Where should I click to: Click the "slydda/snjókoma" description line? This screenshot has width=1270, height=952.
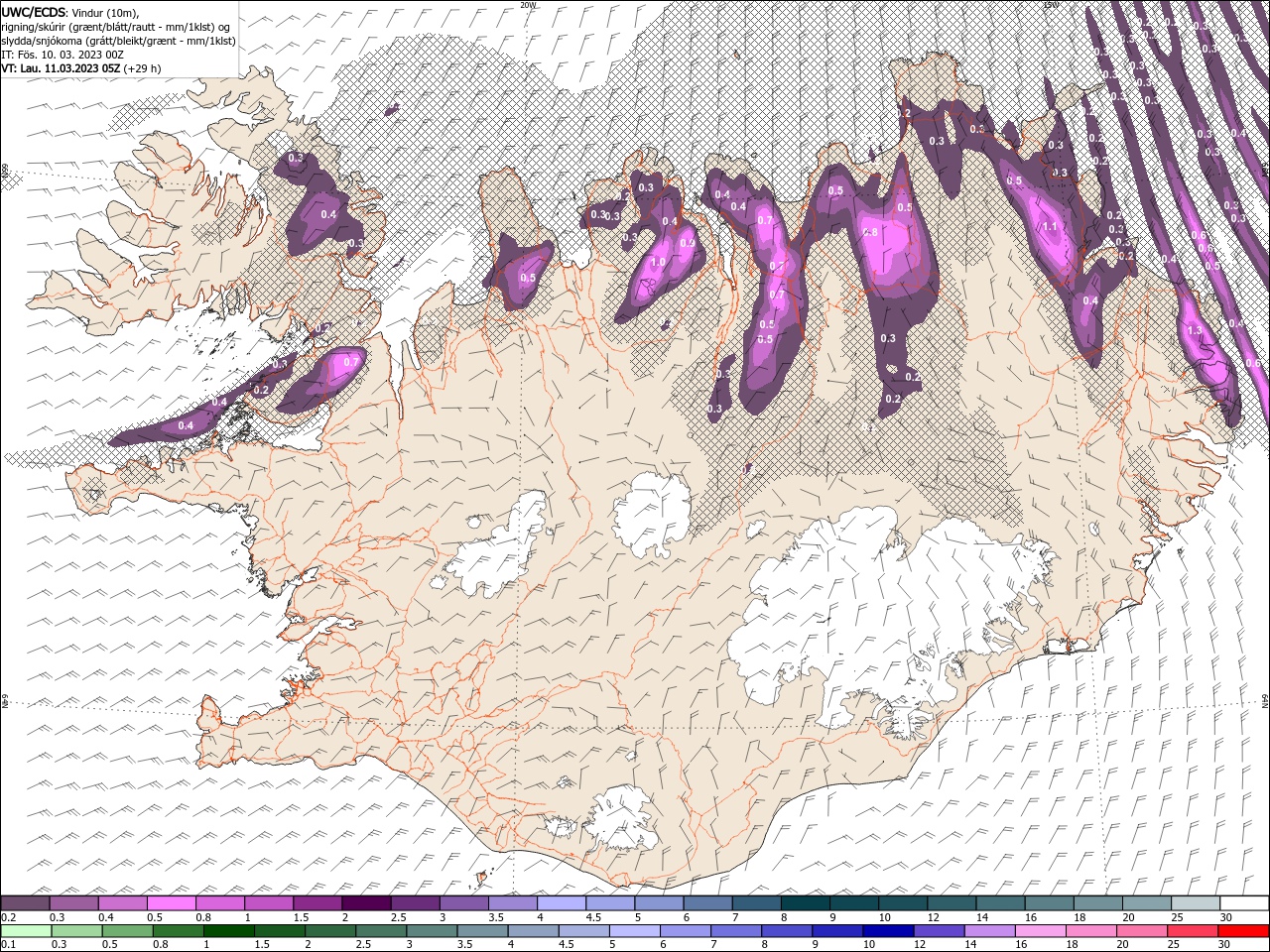pyautogui.click(x=117, y=40)
